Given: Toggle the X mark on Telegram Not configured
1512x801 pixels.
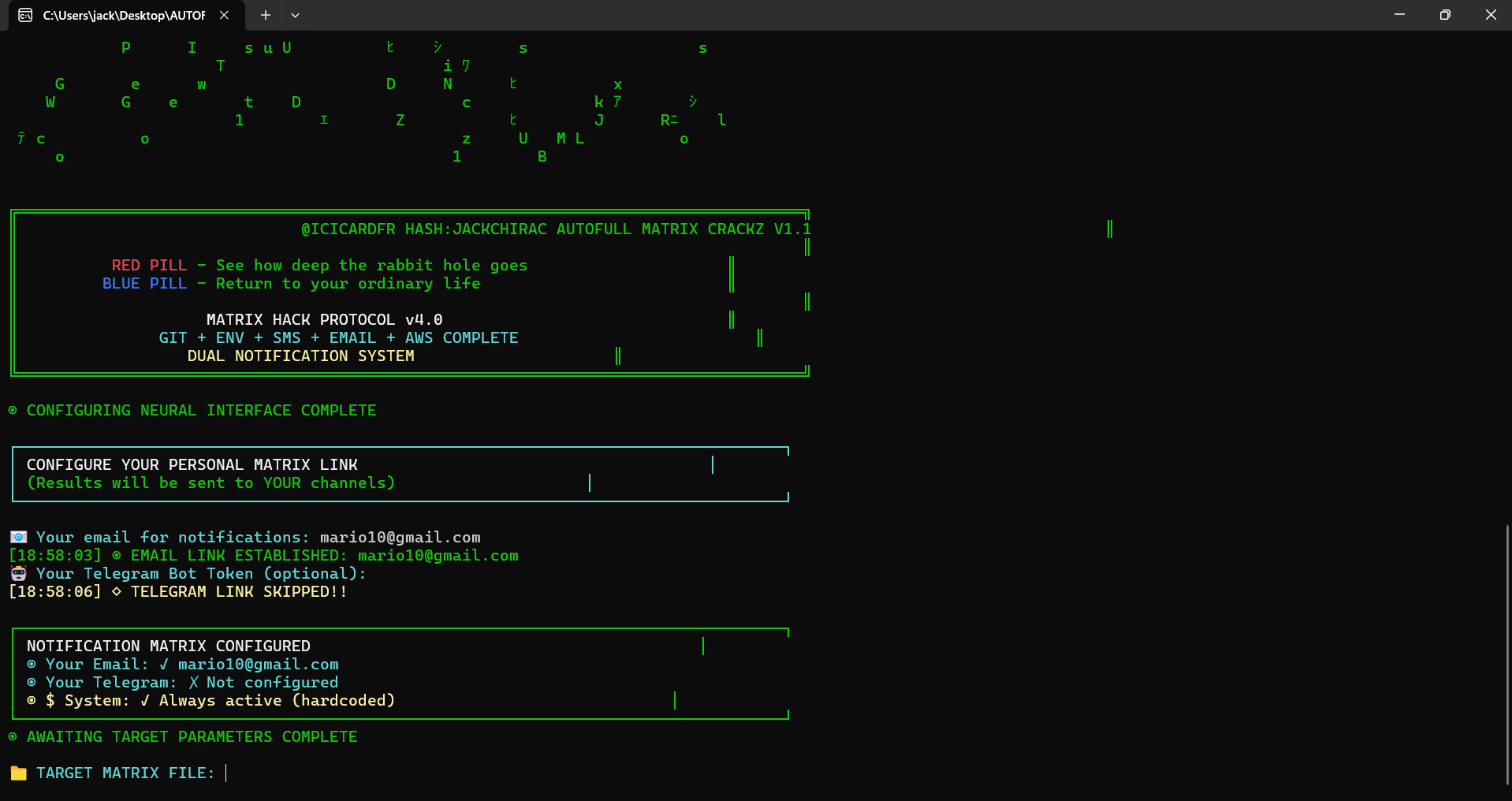Looking at the screenshot, I should click(x=193, y=682).
